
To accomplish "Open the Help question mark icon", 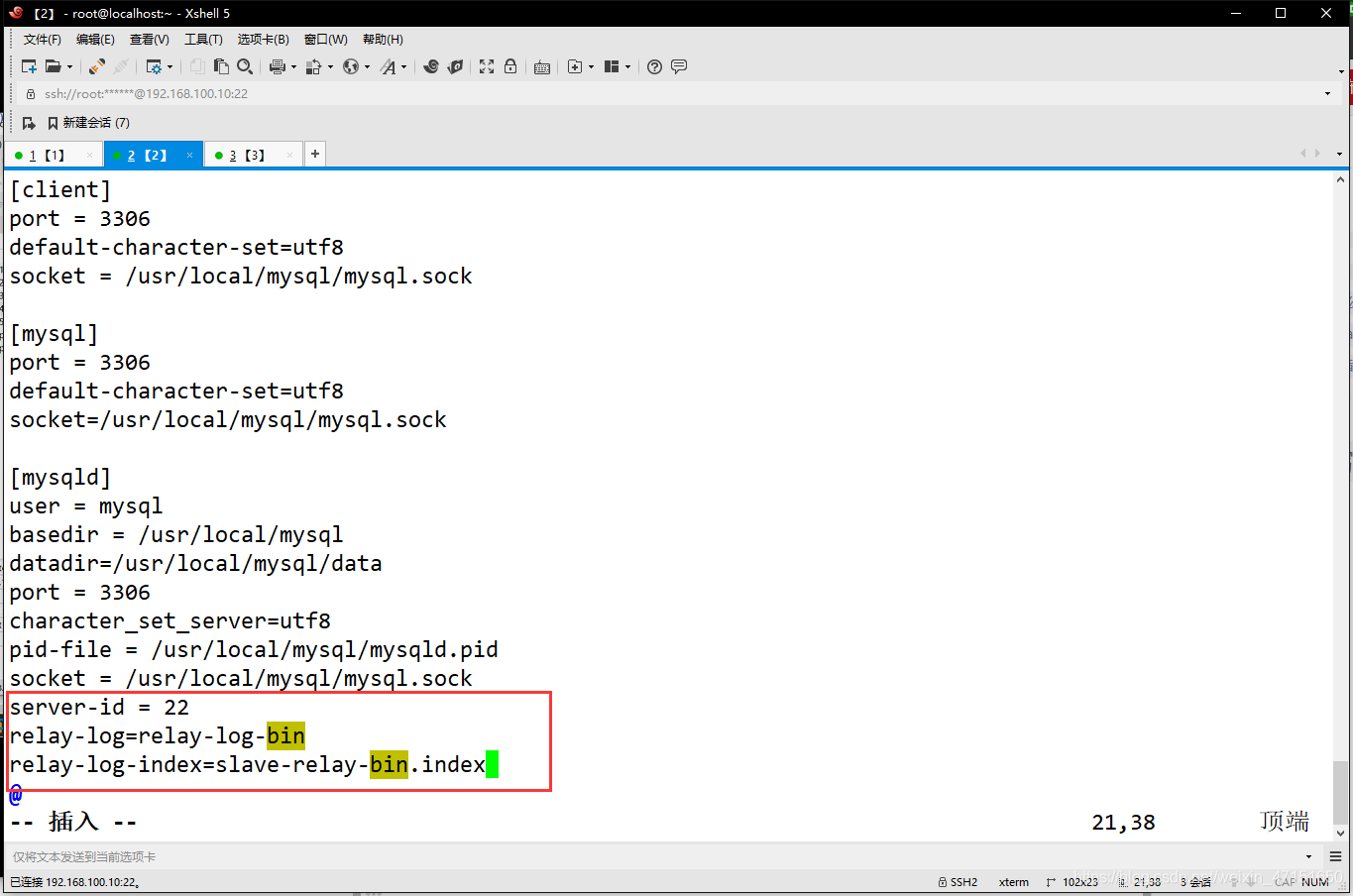I will [654, 66].
